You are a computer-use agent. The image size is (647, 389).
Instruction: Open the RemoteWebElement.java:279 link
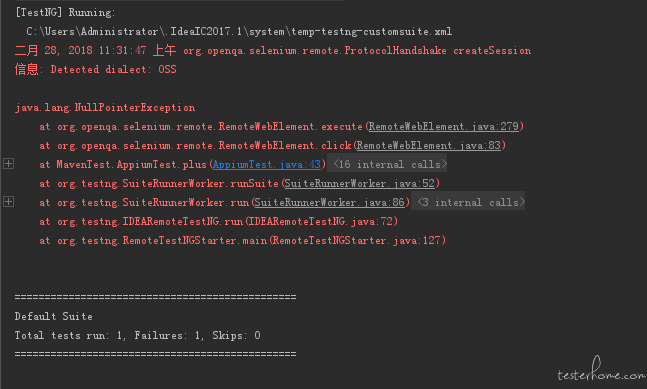(444, 126)
